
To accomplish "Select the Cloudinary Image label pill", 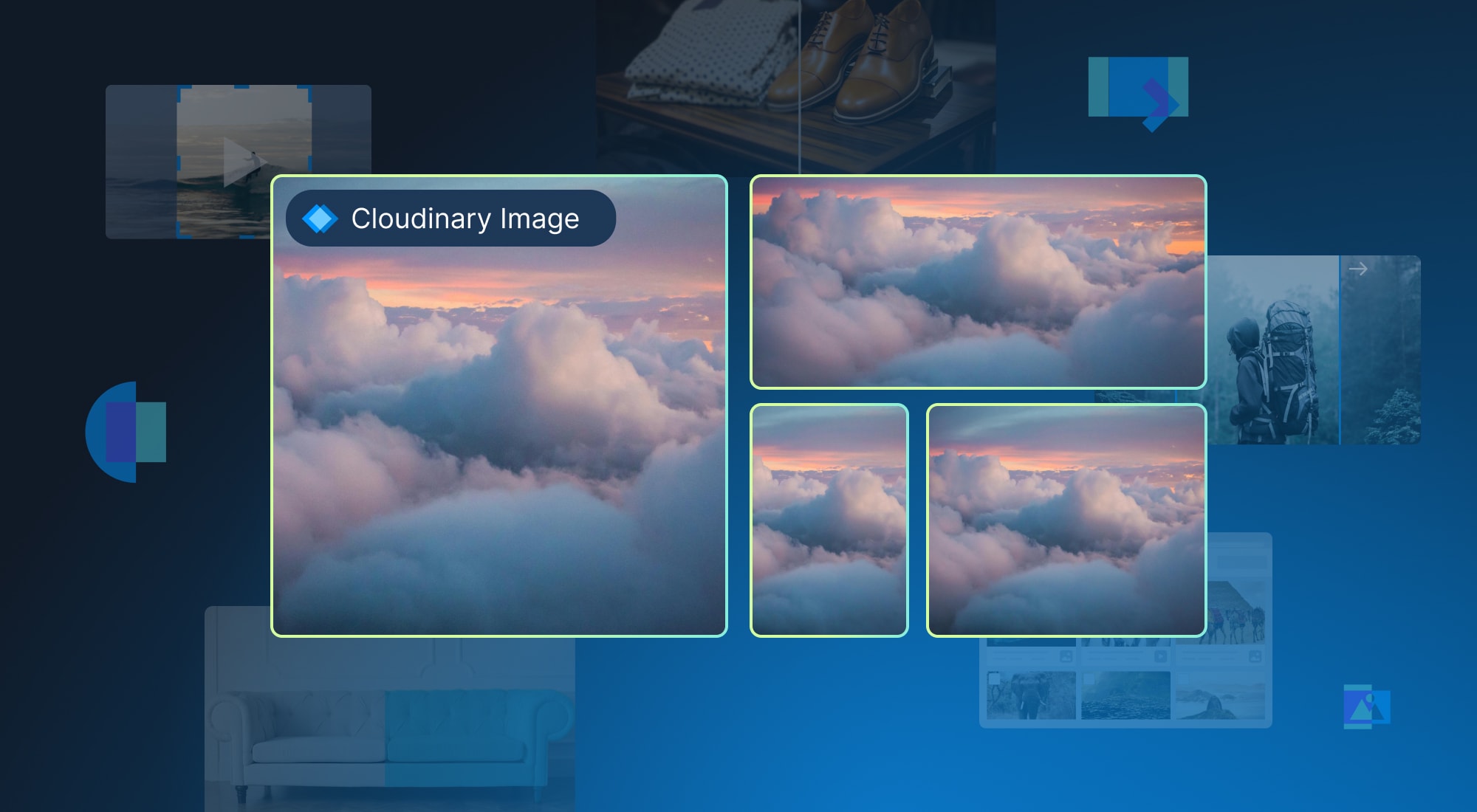I will pyautogui.click(x=450, y=219).
